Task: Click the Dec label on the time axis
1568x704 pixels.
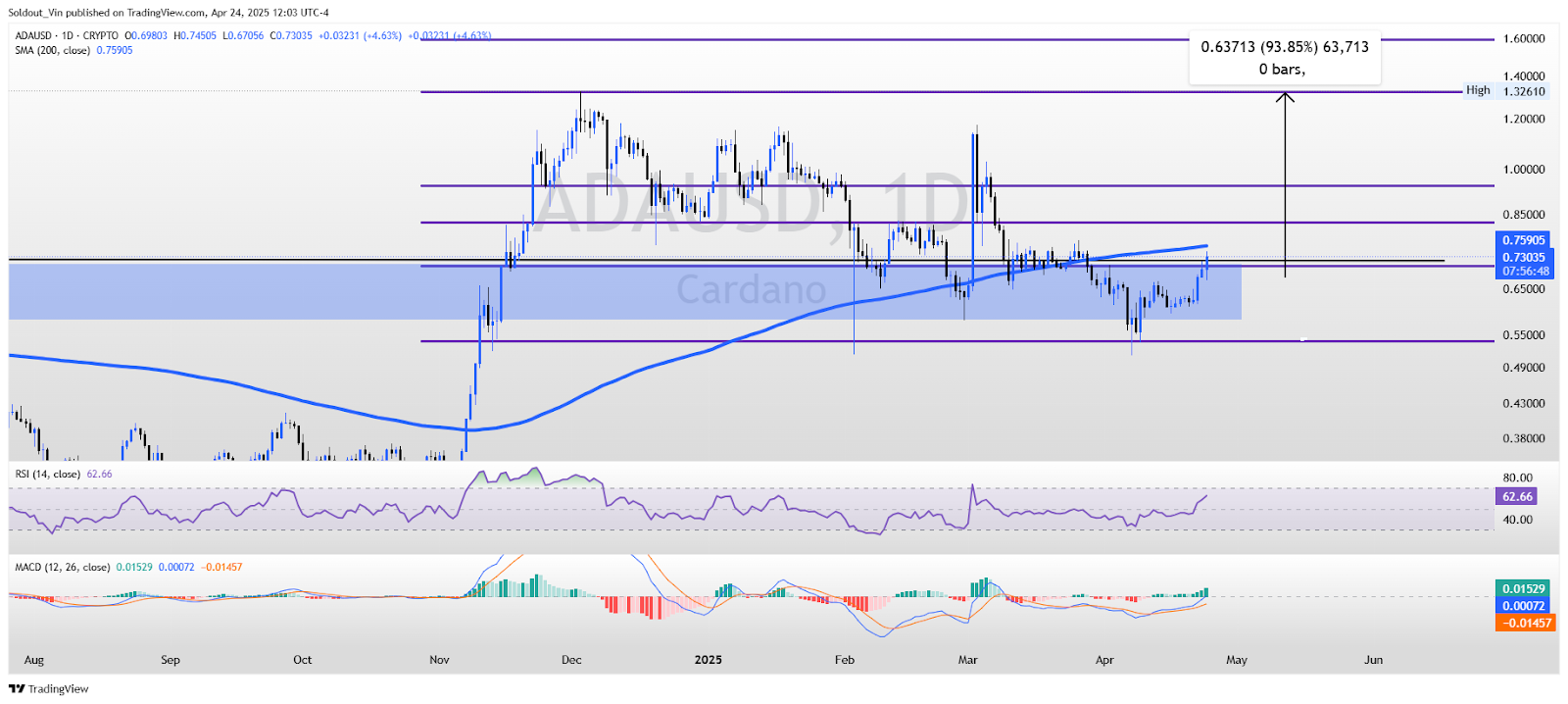Action: 571,660
